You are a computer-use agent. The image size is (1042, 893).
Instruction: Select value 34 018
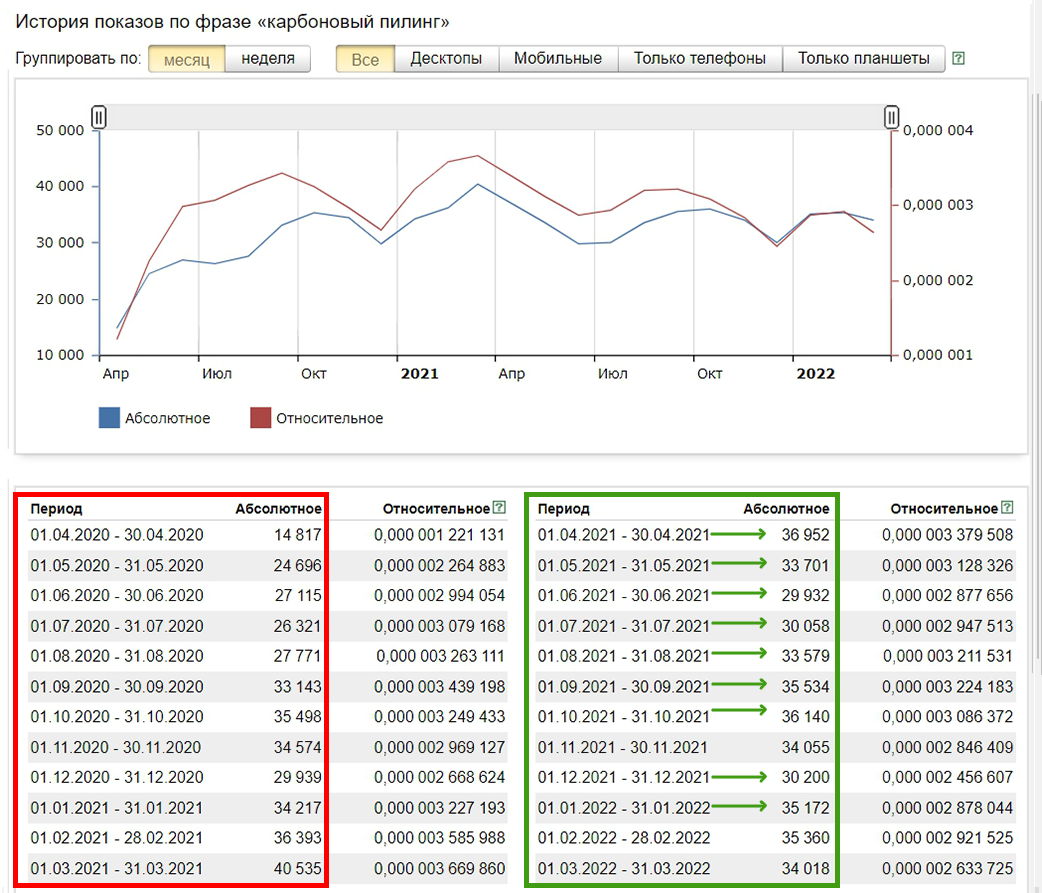pyautogui.click(x=805, y=868)
